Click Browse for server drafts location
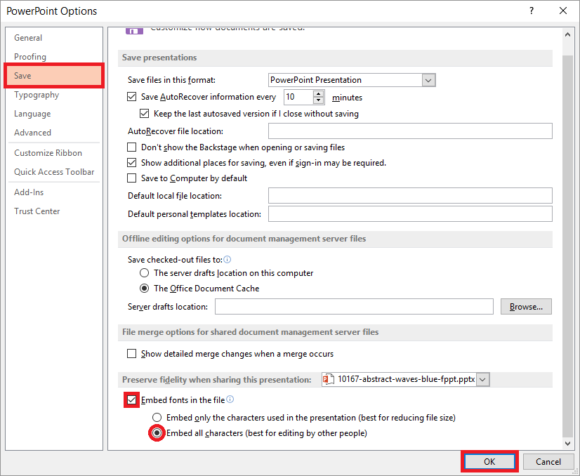Image resolution: width=580 pixels, height=476 pixels. tap(526, 307)
